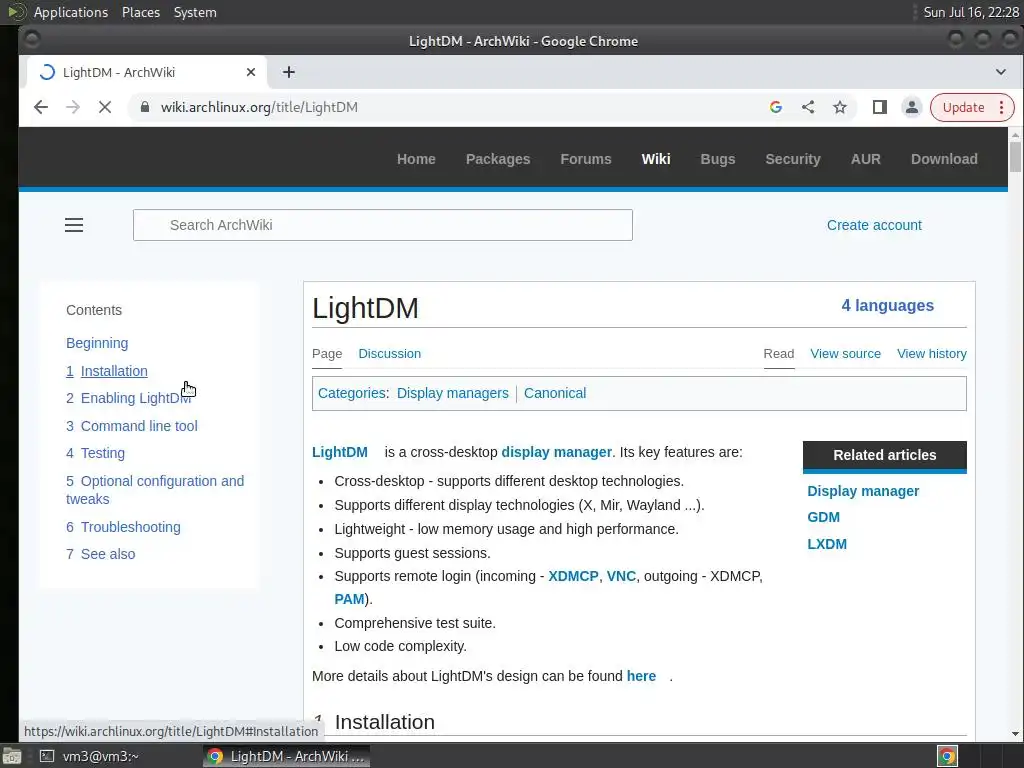Open the System menu
The image size is (1024, 768).
195,12
